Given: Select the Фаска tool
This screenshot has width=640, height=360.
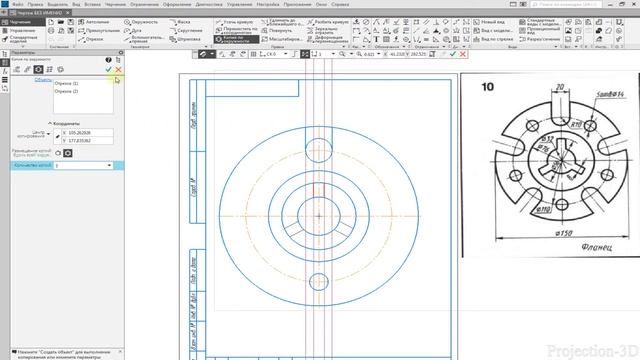Looking at the screenshot, I should [x=180, y=22].
